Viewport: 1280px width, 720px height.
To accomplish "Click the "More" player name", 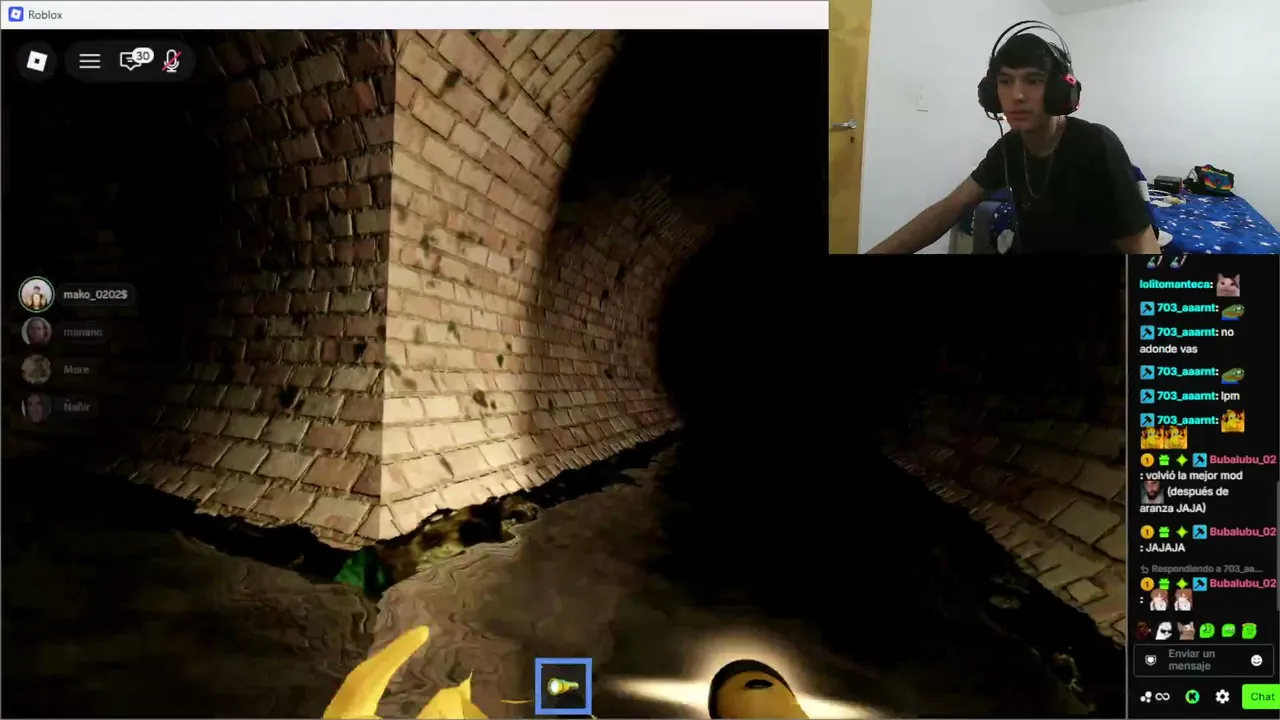I will [76, 369].
